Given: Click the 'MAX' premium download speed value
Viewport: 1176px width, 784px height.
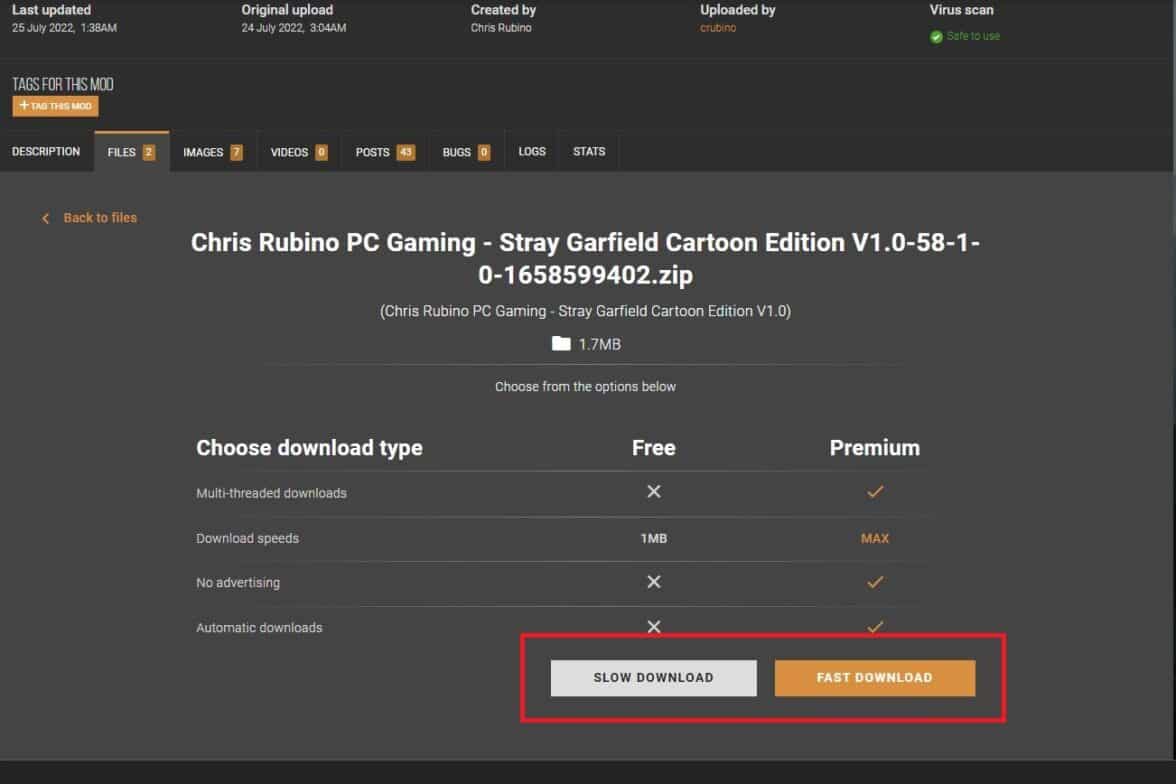Looking at the screenshot, I should [874, 538].
